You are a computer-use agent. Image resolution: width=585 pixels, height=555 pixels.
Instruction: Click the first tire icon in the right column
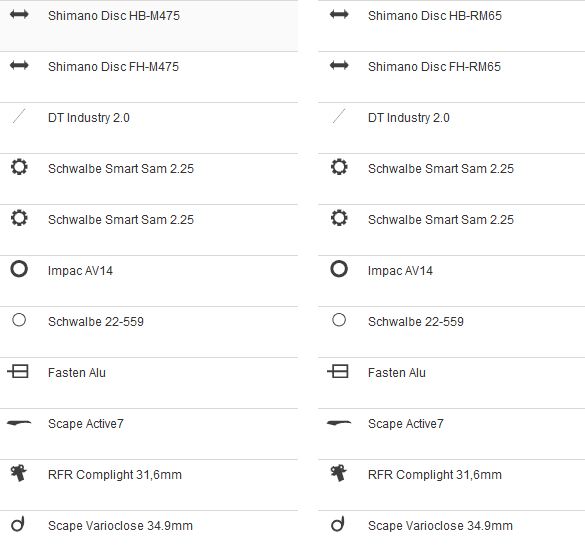tap(339, 167)
